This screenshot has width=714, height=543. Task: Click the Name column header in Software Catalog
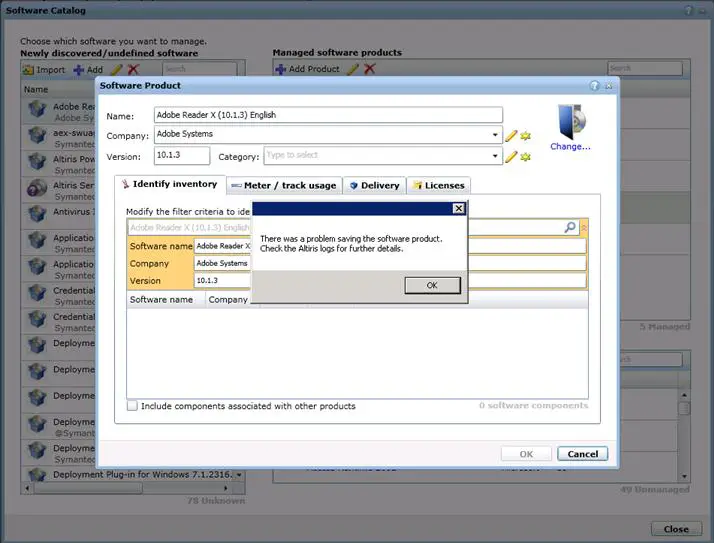36,89
